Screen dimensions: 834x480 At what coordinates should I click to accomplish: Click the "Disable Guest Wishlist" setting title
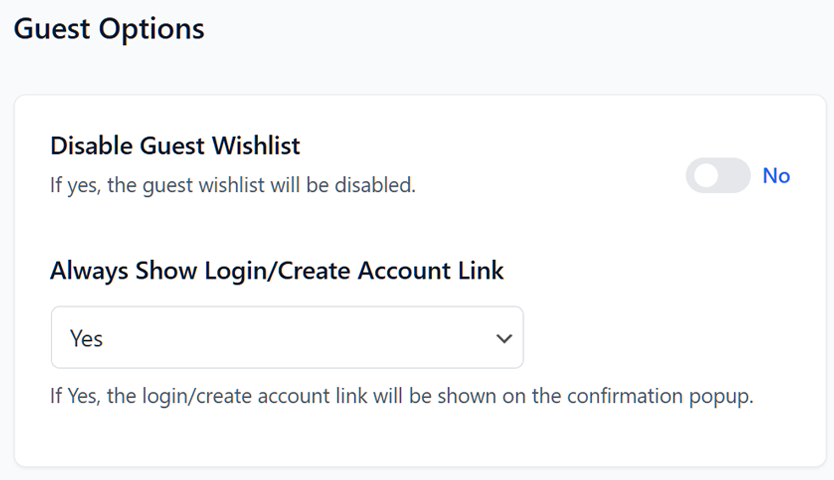click(x=175, y=146)
